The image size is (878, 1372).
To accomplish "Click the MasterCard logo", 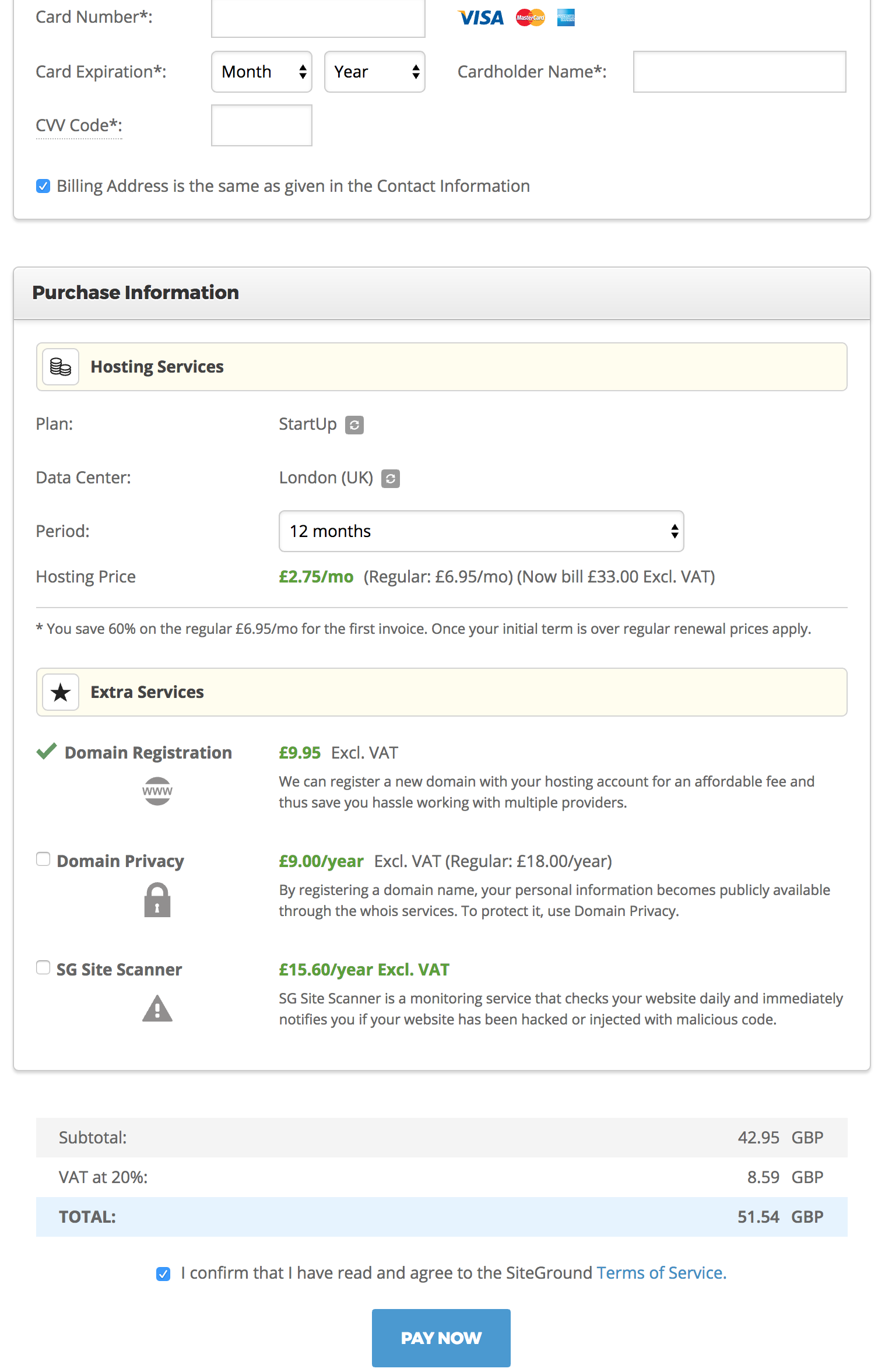I will coord(530,17).
